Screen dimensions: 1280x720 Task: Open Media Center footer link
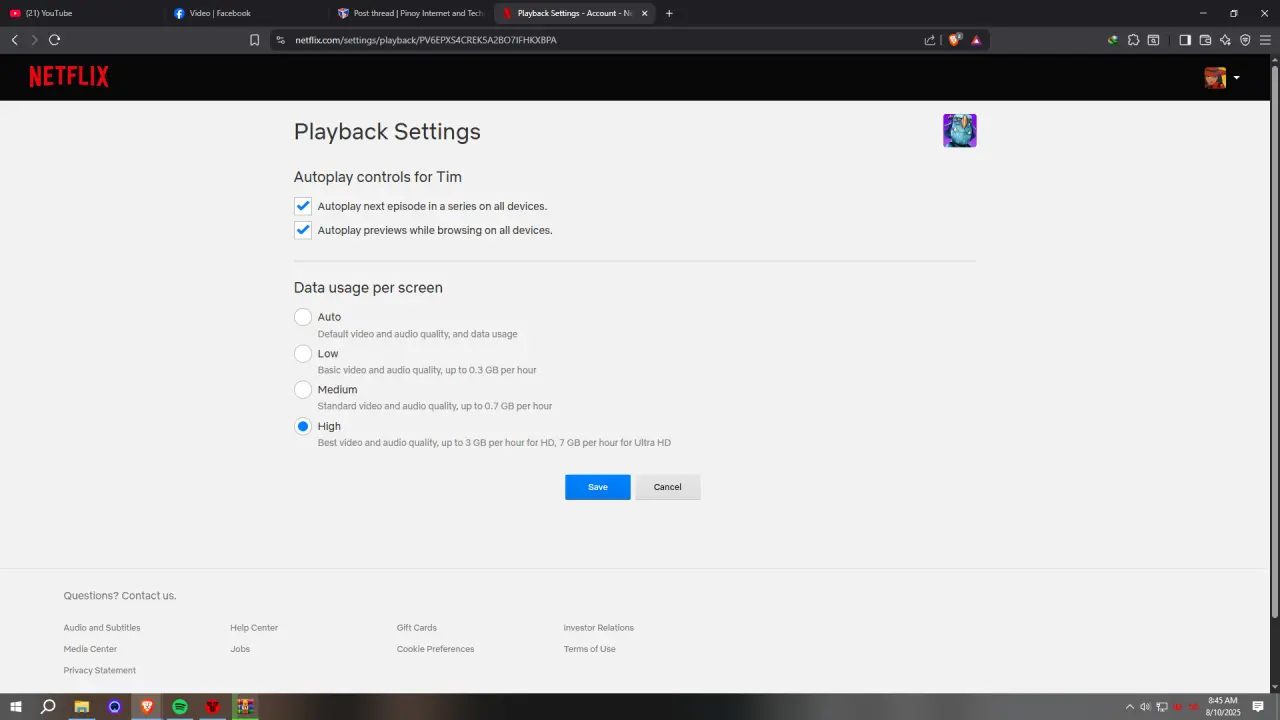coord(90,649)
